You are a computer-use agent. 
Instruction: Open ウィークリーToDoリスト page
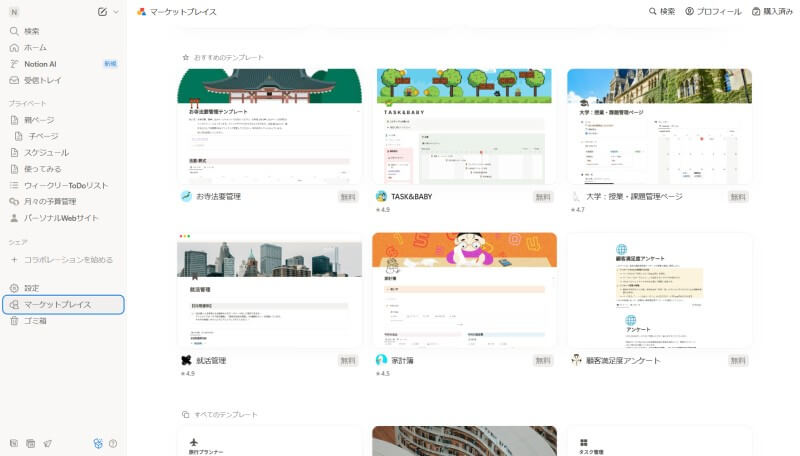click(x=66, y=185)
